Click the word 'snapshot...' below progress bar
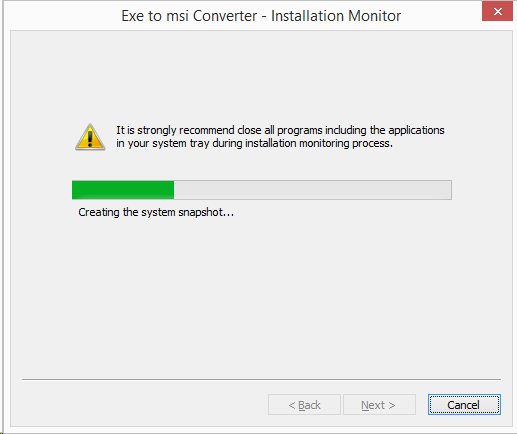Image resolution: width=517 pixels, height=434 pixels. 206,213
